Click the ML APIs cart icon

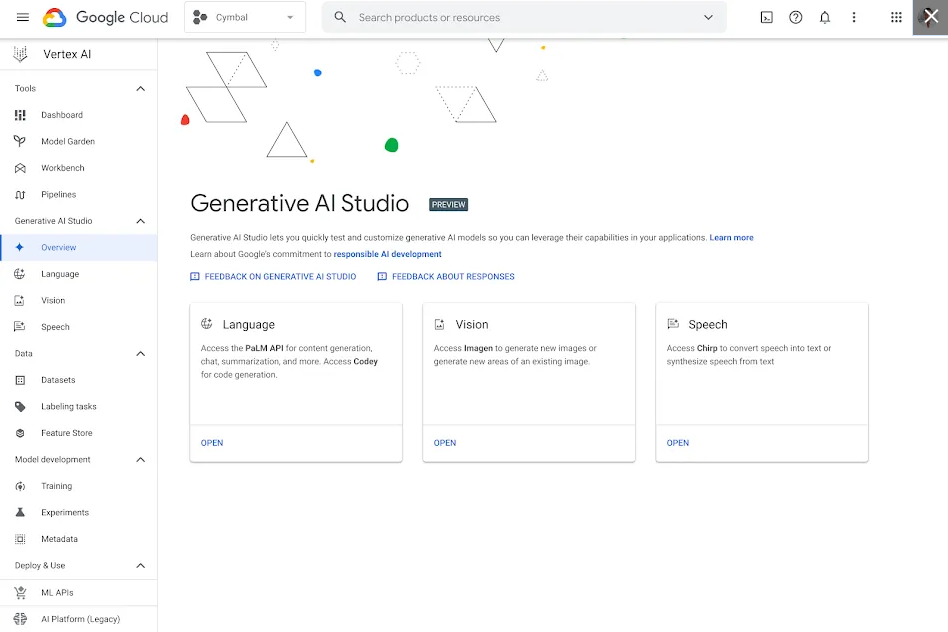pyautogui.click(x=20, y=593)
